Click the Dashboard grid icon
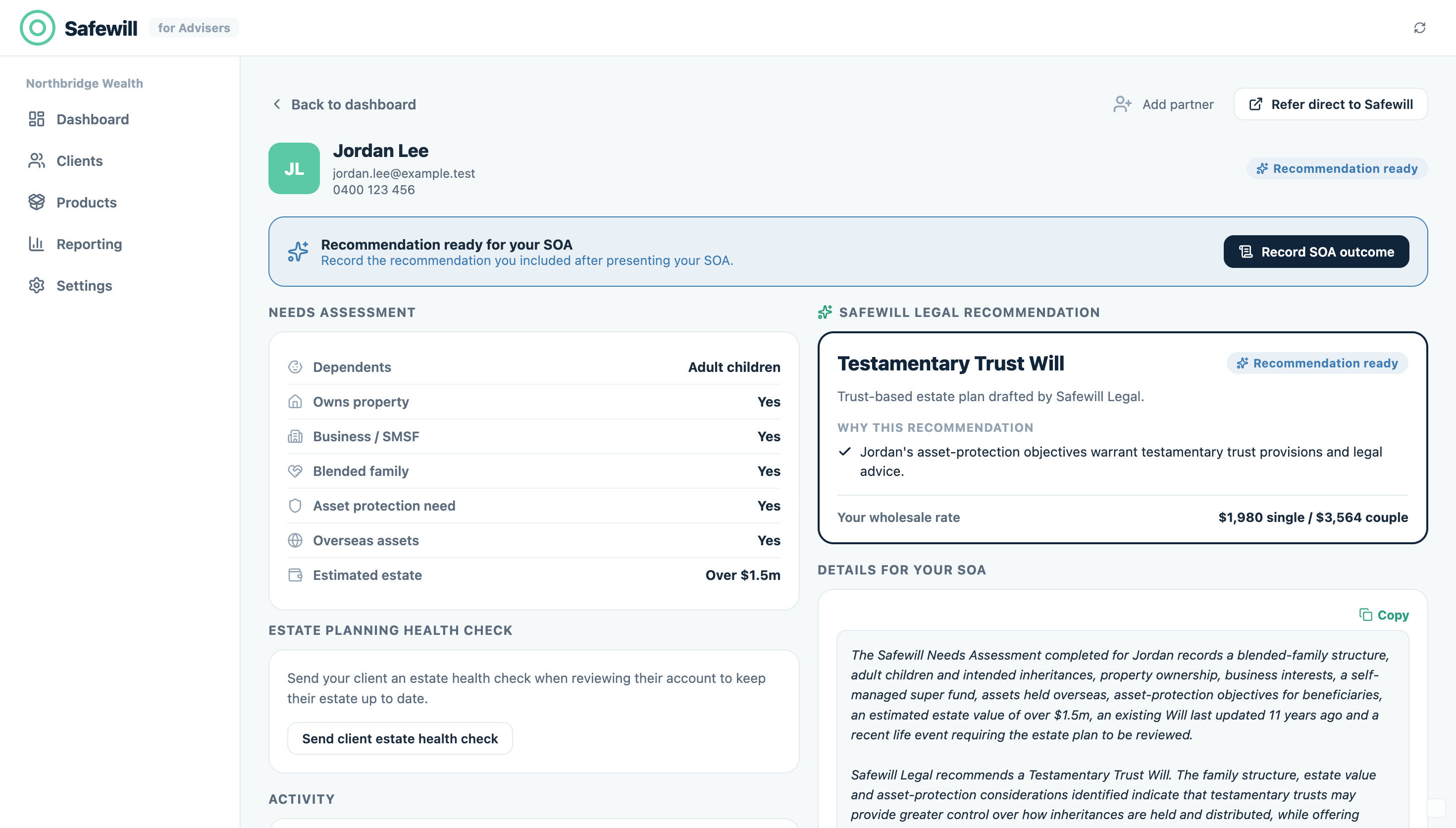Screen dimensions: 1456x828 tap(36, 119)
